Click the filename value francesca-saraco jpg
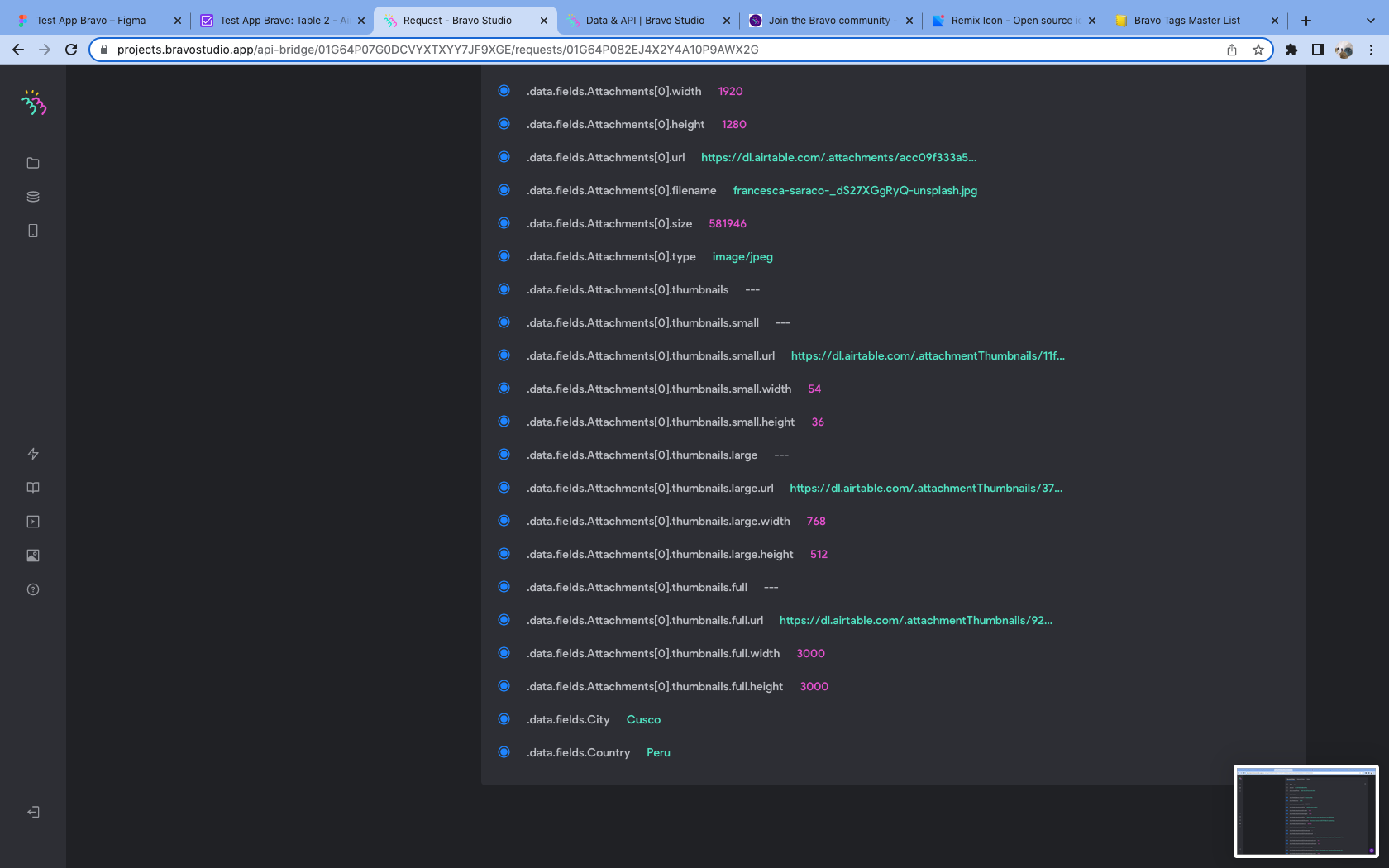This screenshot has width=1389, height=868. (855, 190)
